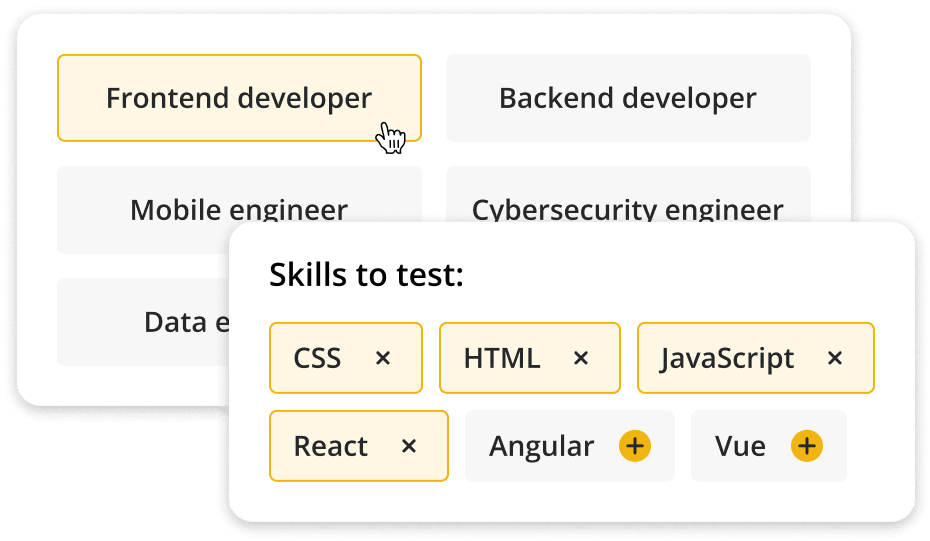930x541 pixels.
Task: Click the JavaScript chip text
Action: (728, 358)
